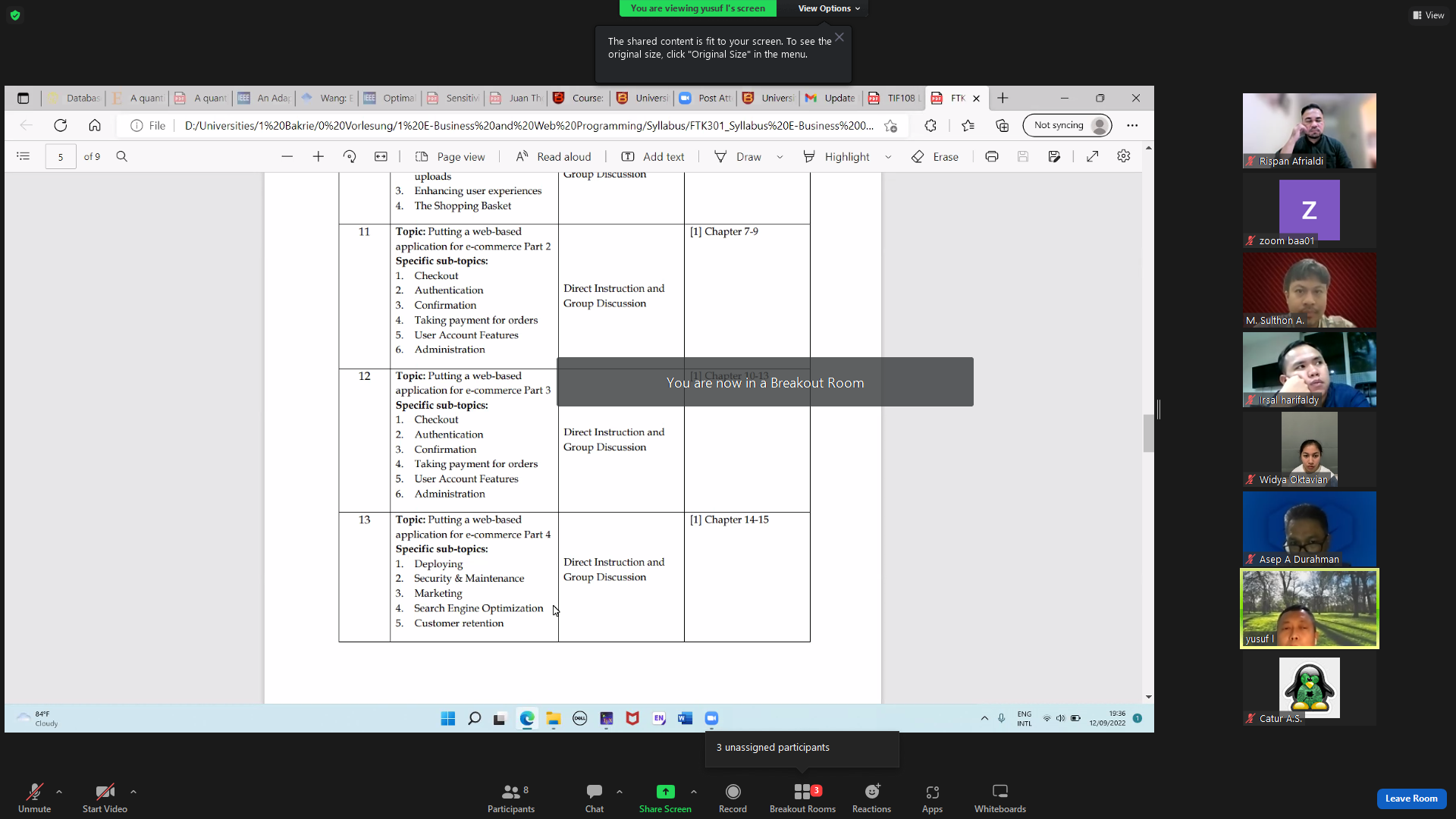Expand the Highlight color options dropdown
The width and height of the screenshot is (1456, 819).
coord(888,157)
